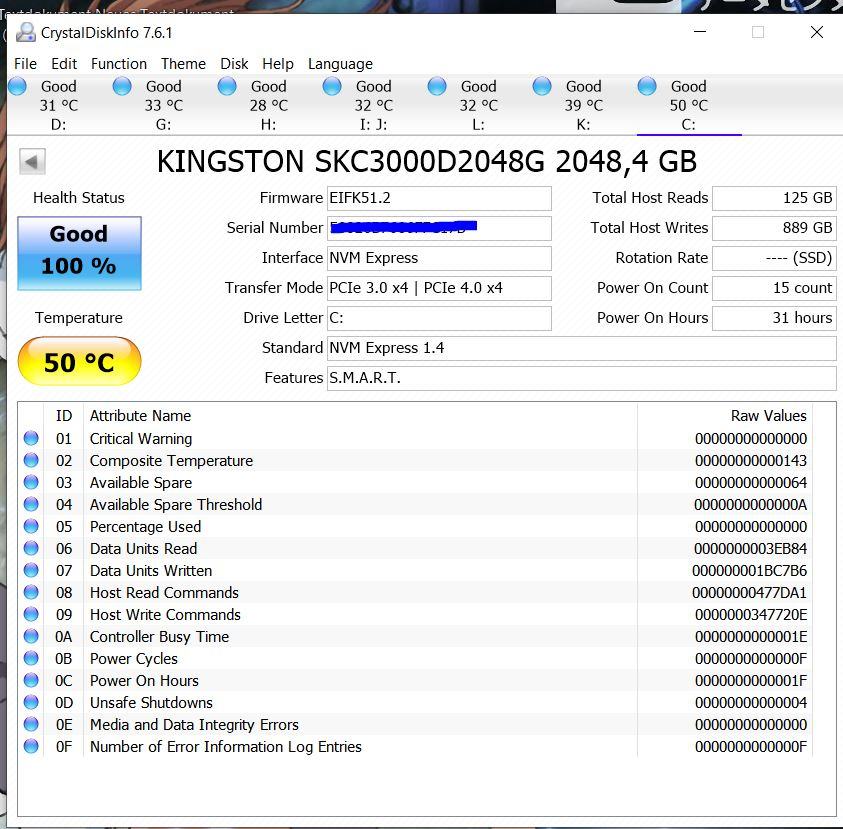Click Power On Hours value 31 hours
This screenshot has width=843, height=829.
tap(774, 318)
